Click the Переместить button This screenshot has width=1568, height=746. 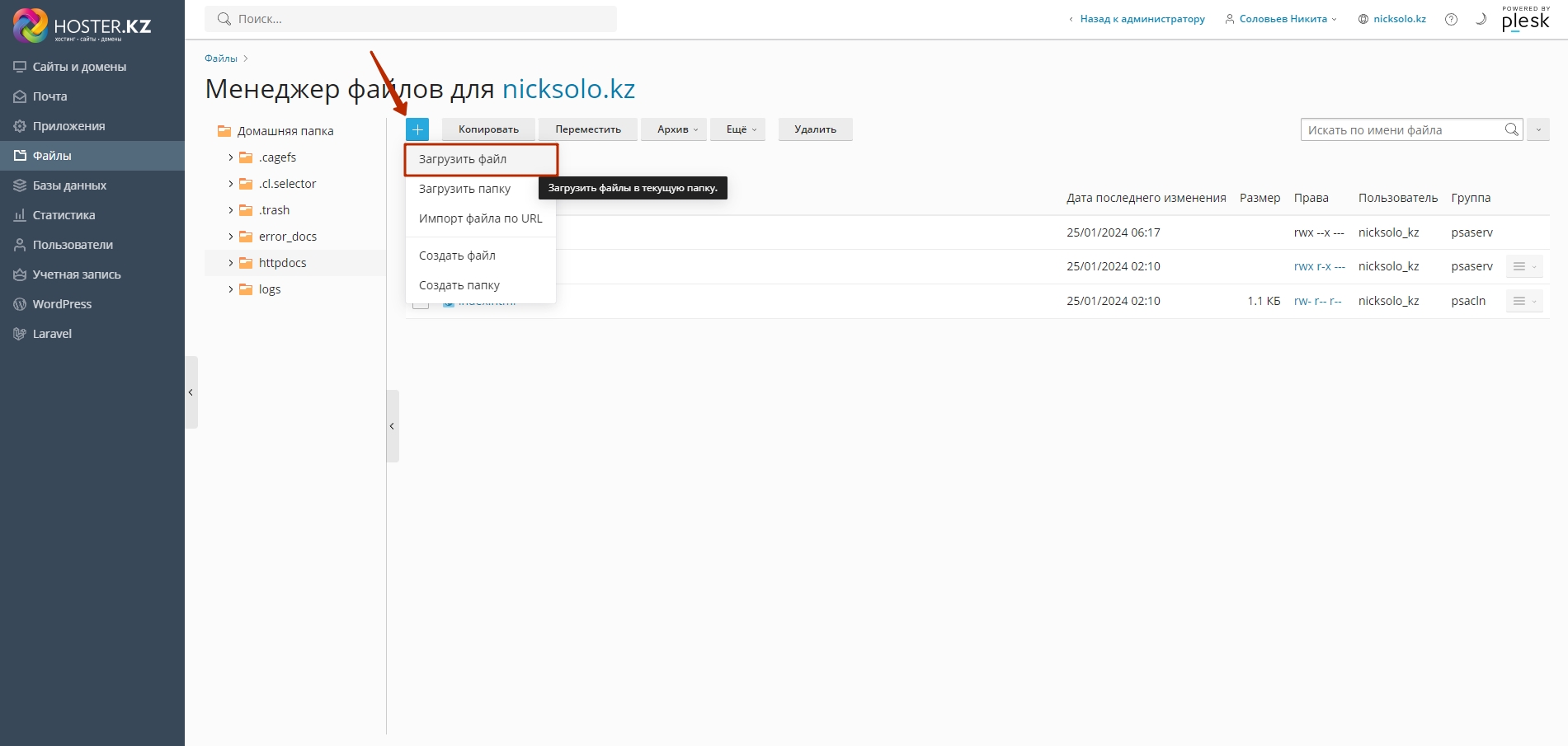(x=588, y=129)
